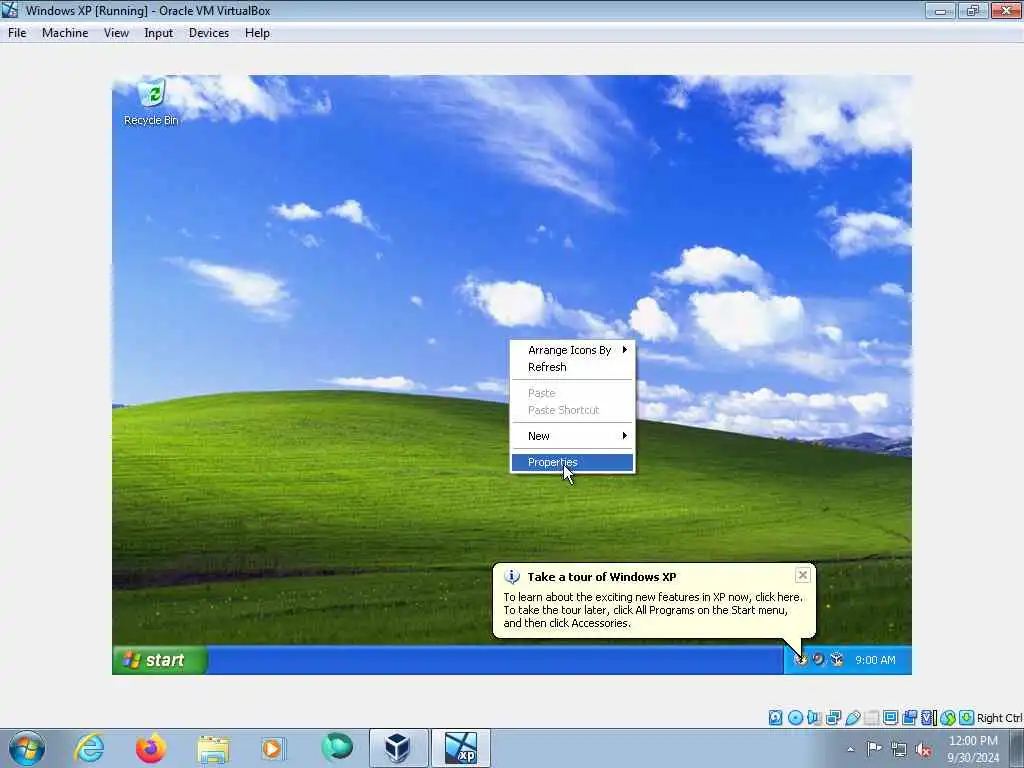Switch to the XP VM taskbar button
This screenshot has height=768, width=1024.
pyautogui.click(x=460, y=748)
